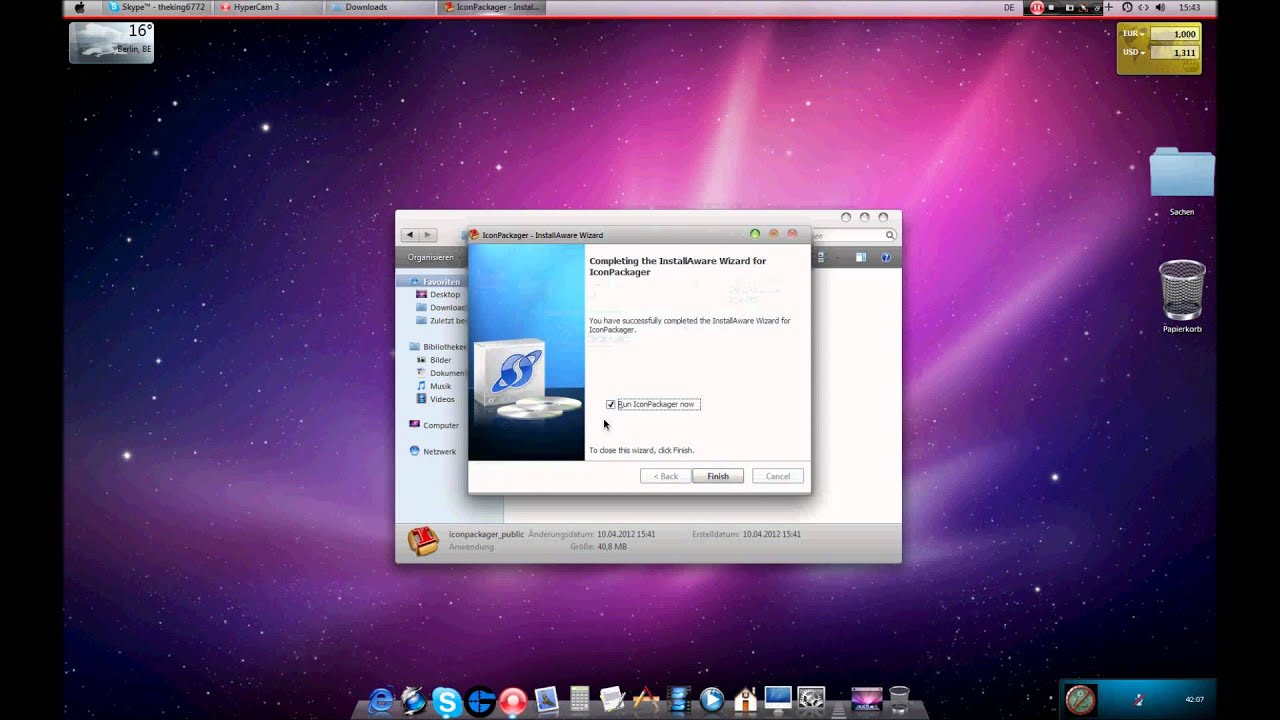The image size is (1280, 720).
Task: Go back in the Explorer window
Action: 410,235
